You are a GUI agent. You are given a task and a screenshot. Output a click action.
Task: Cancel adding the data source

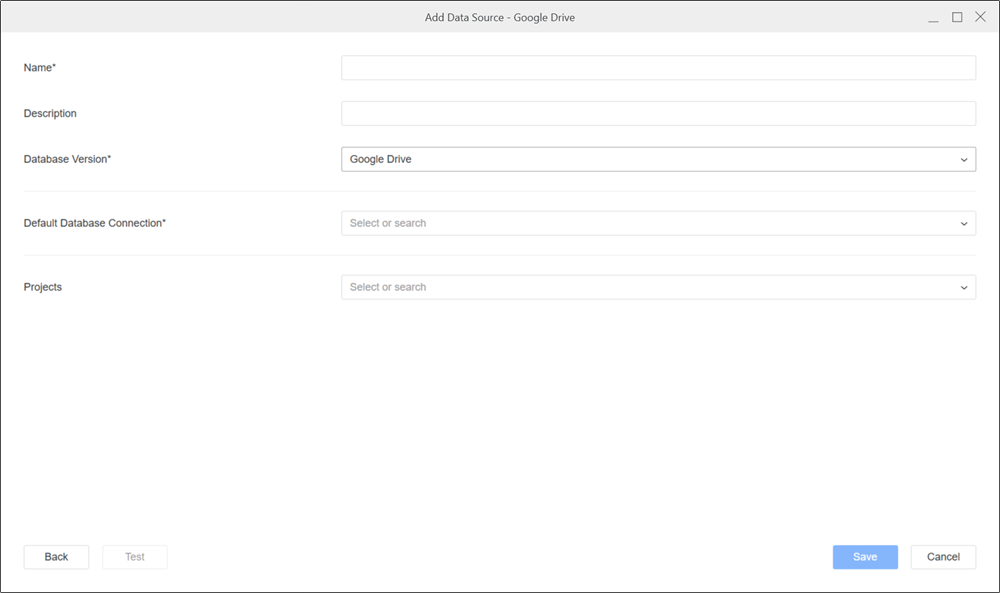pyautogui.click(x=943, y=557)
